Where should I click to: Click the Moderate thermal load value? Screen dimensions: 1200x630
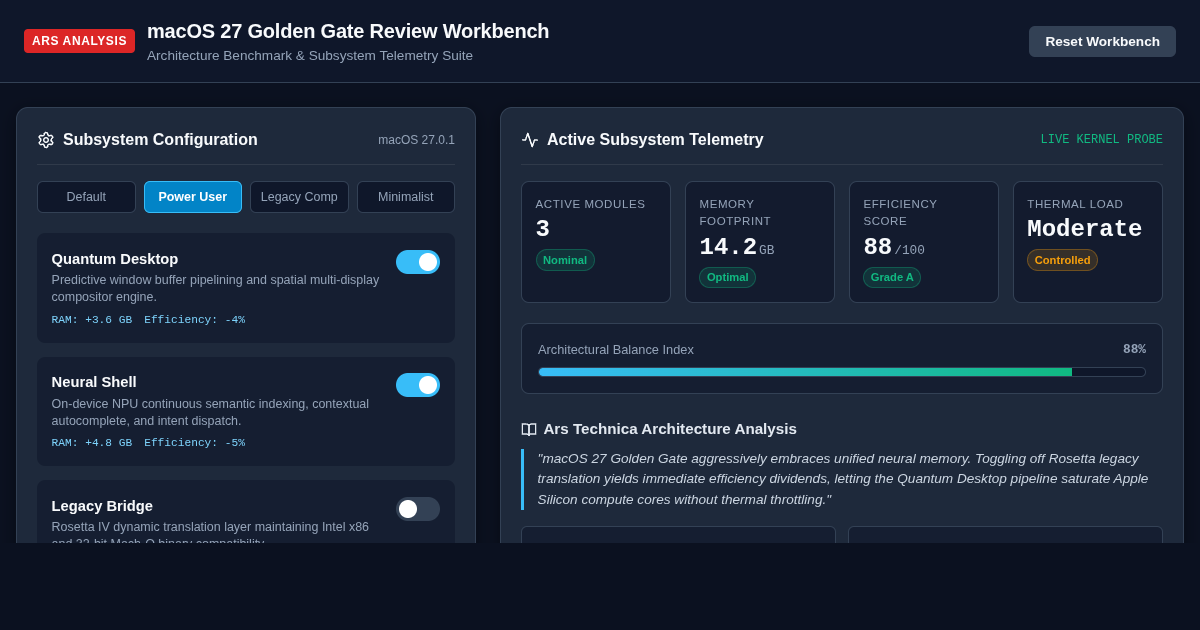tap(1085, 229)
